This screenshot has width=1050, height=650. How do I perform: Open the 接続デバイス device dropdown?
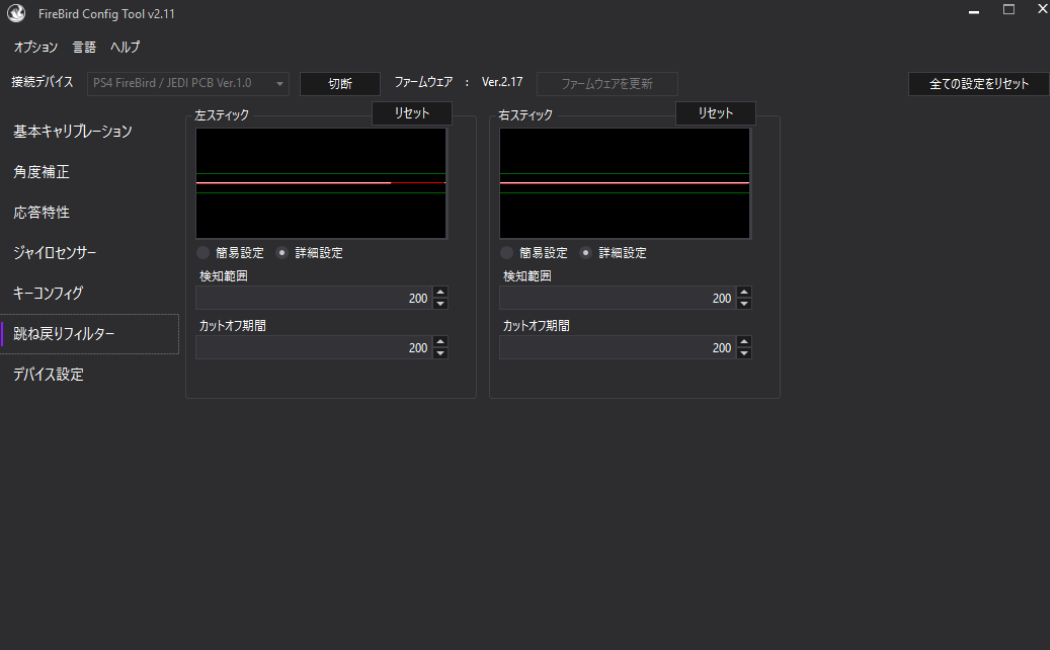188,83
